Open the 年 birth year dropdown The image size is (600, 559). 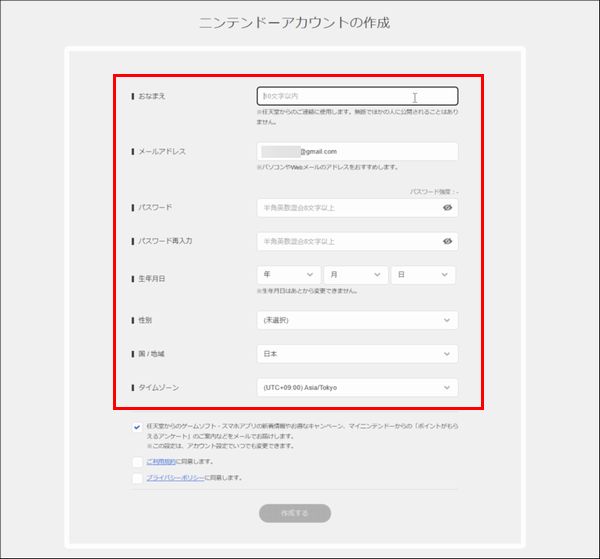289,275
